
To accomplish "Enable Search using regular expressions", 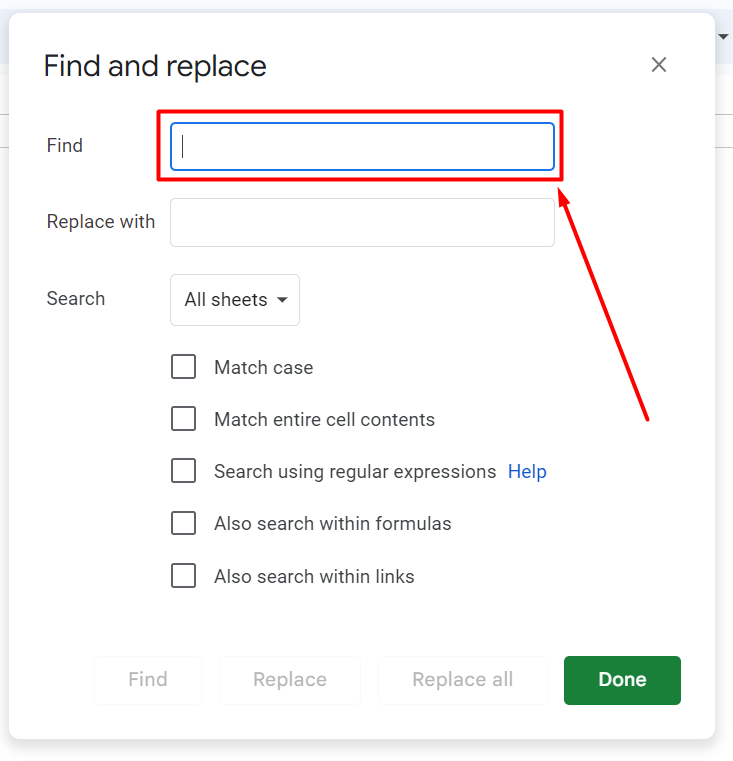I will 183,470.
